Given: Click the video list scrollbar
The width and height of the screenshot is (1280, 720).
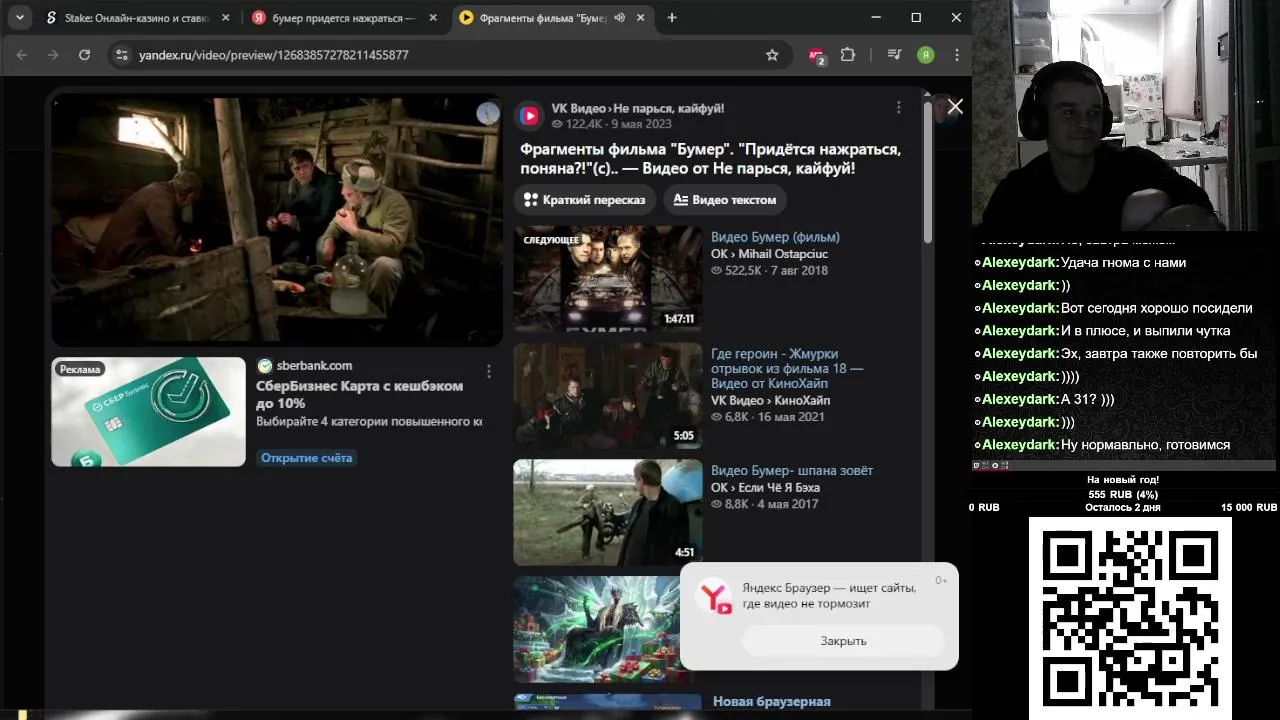Looking at the screenshot, I should tap(928, 170).
